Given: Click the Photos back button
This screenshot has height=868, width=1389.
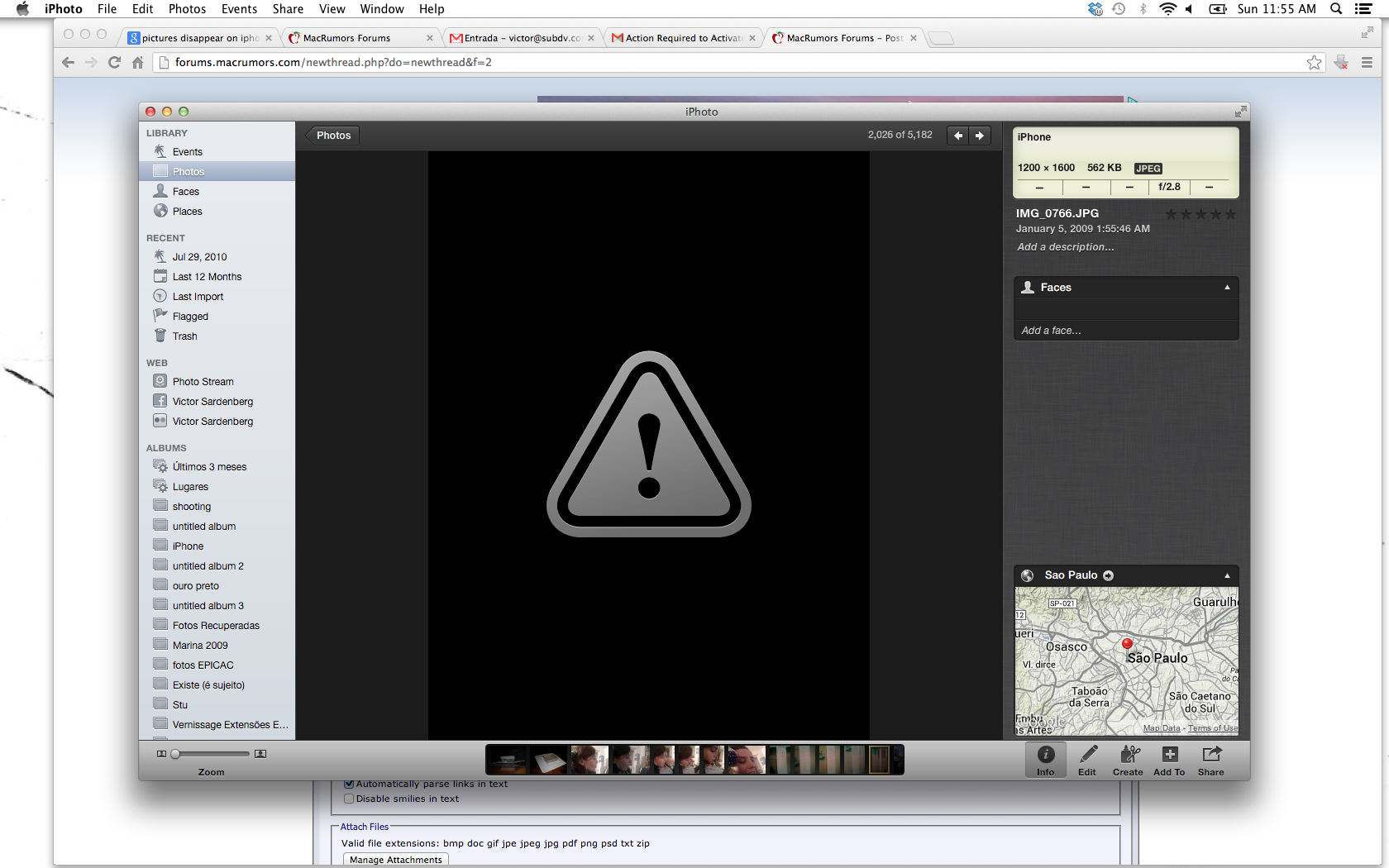Looking at the screenshot, I should [x=332, y=136].
